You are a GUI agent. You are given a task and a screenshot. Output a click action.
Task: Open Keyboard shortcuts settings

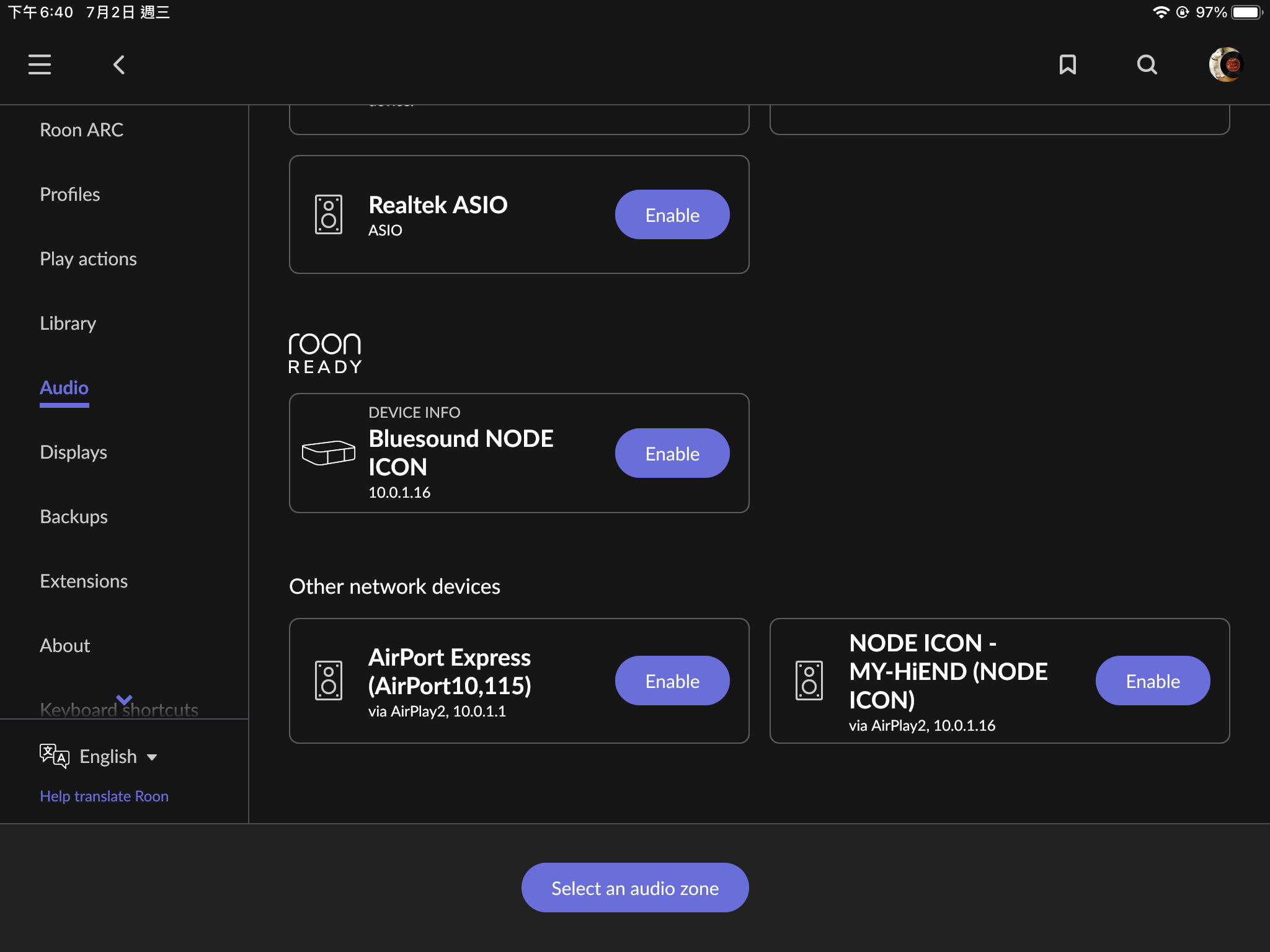(119, 710)
